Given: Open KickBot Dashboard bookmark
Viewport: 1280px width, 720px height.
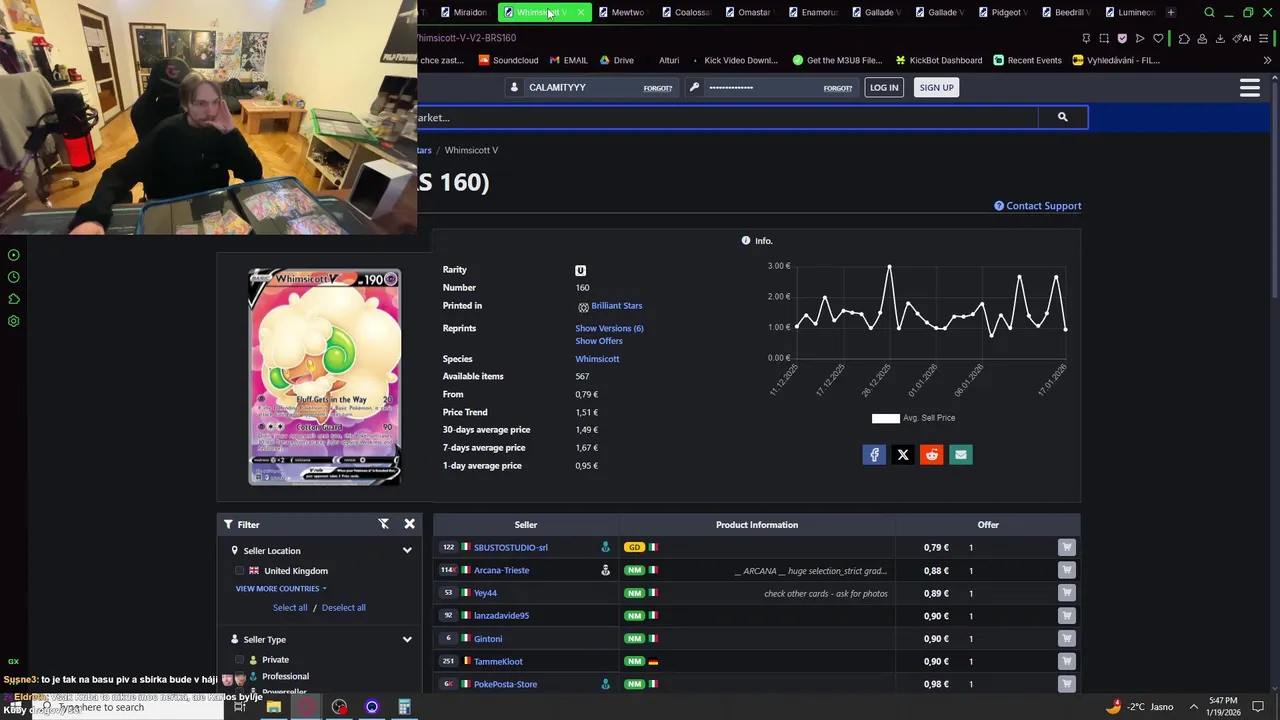Looking at the screenshot, I should pos(938,60).
